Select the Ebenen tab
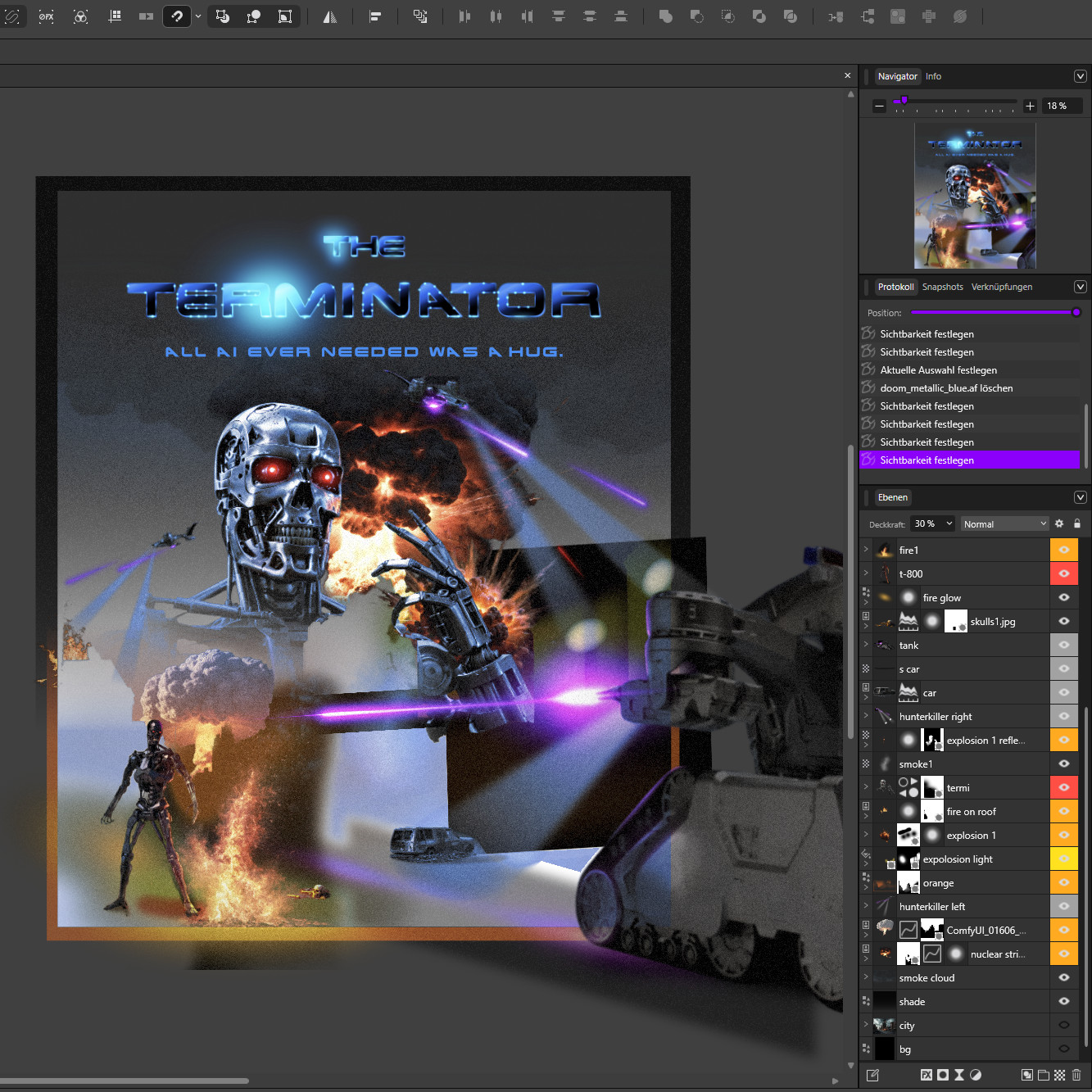The image size is (1092, 1092). click(893, 497)
